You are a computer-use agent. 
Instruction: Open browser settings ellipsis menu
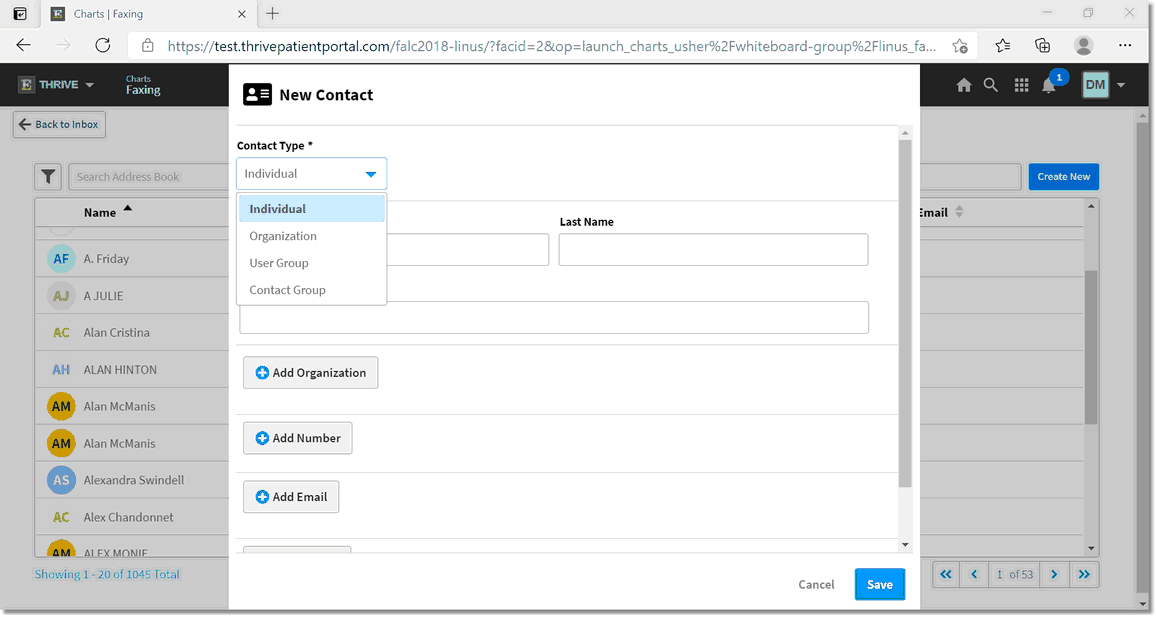tap(1124, 46)
